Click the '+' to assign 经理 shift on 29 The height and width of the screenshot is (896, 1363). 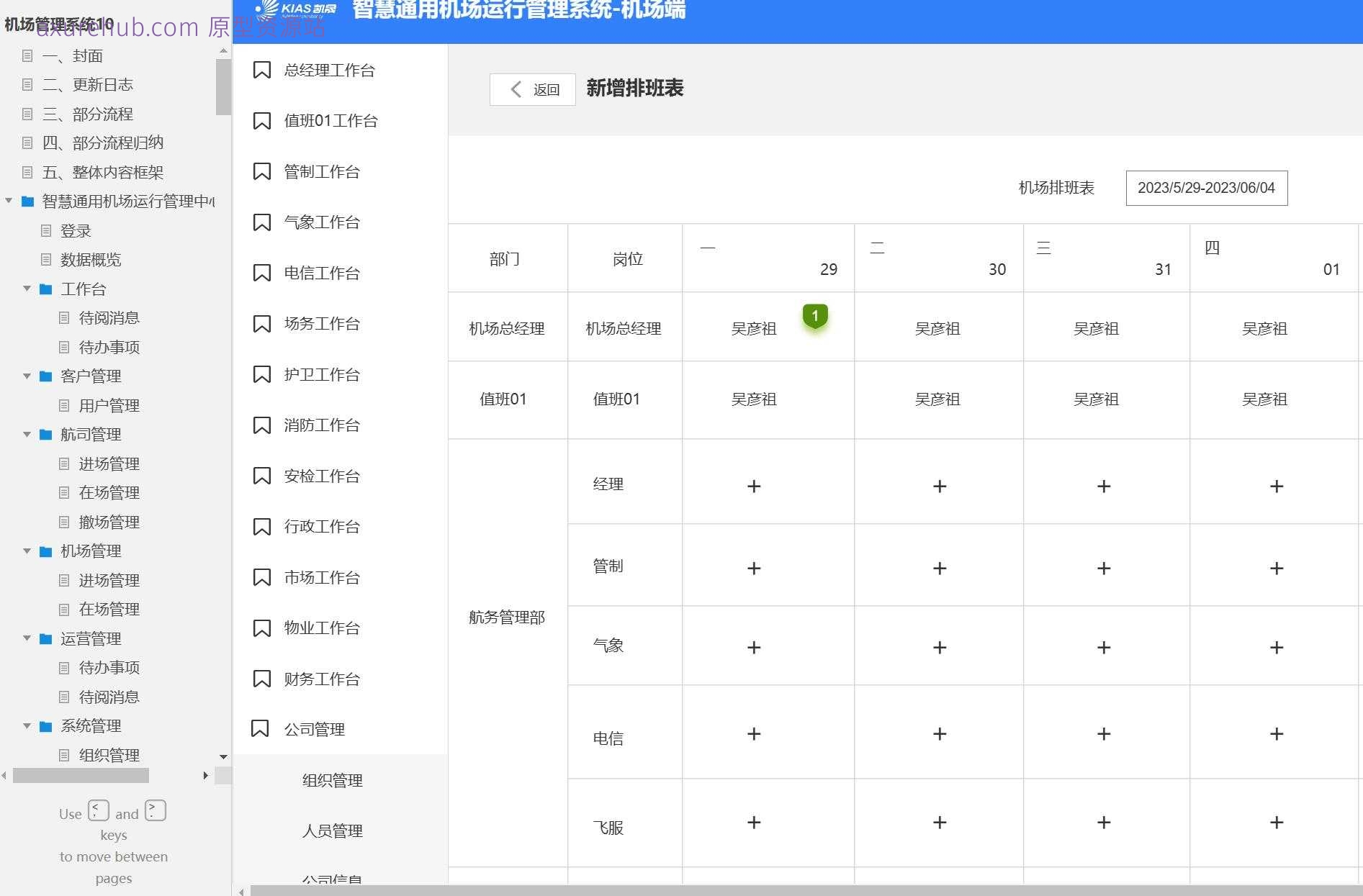click(x=753, y=486)
